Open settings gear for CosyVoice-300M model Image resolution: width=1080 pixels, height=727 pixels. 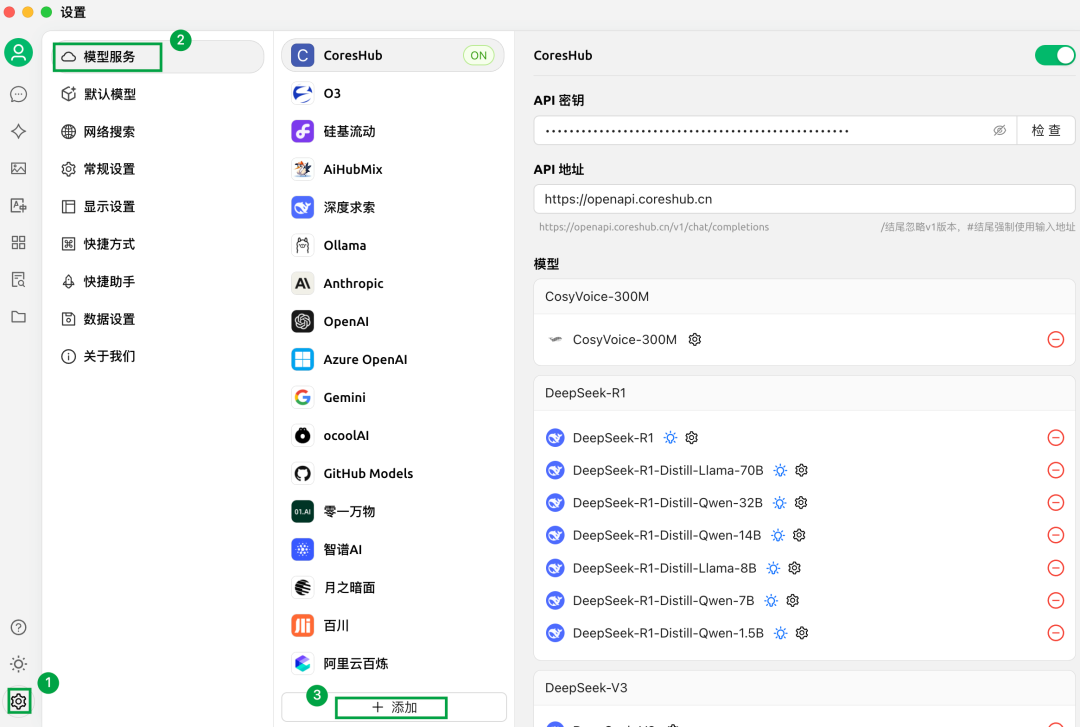point(695,340)
